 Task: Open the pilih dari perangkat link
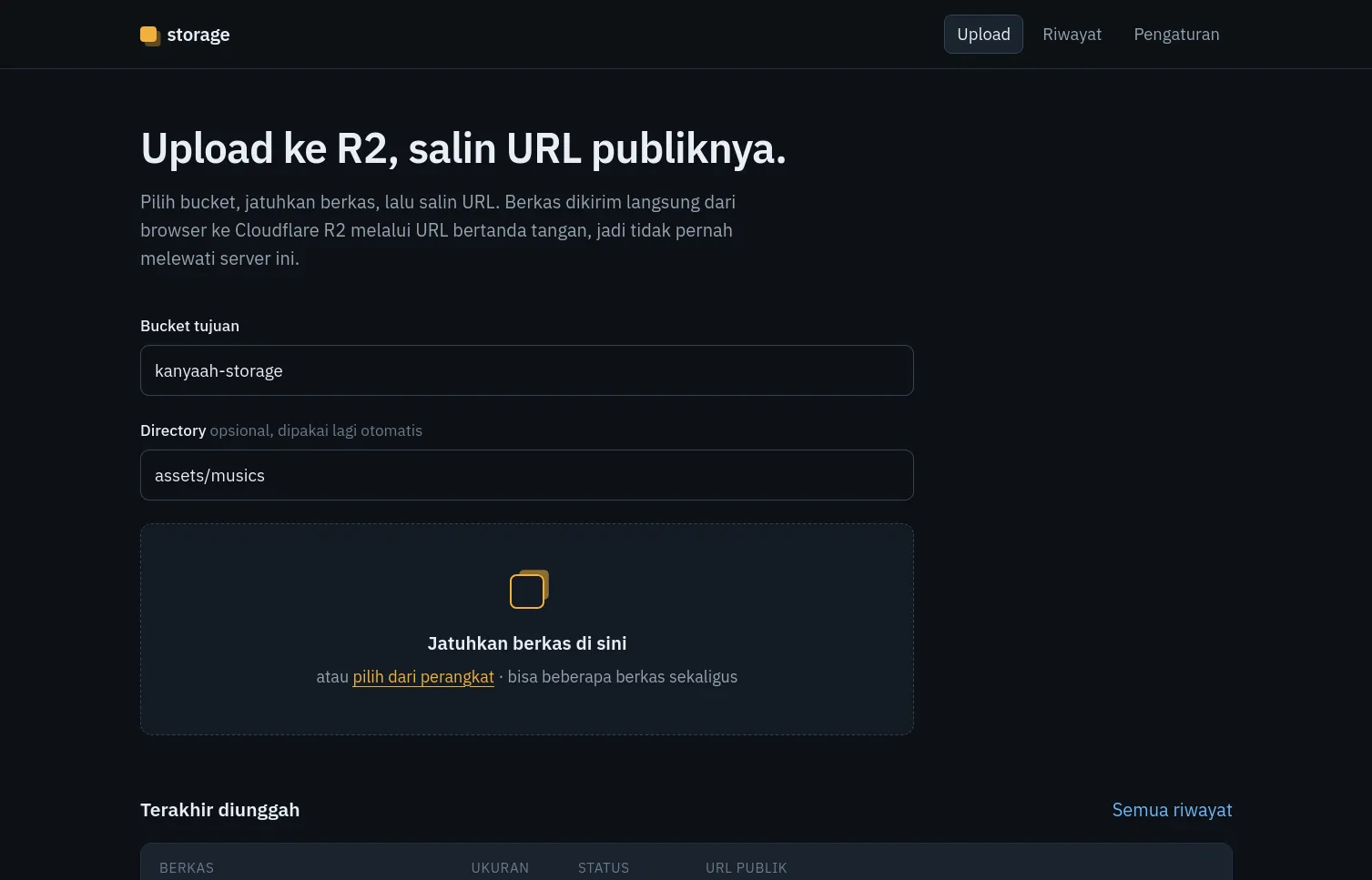click(x=423, y=677)
